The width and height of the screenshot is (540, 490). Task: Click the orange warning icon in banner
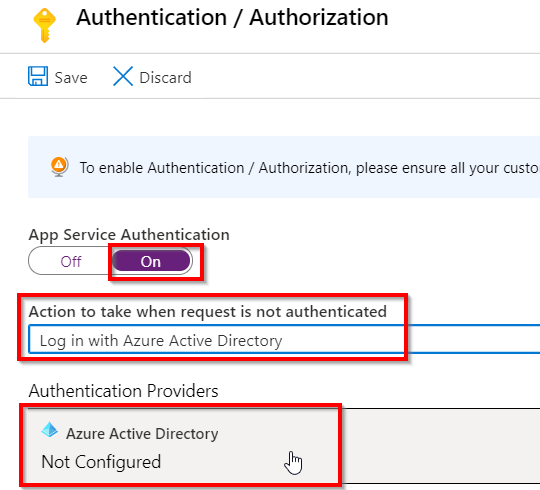tap(59, 167)
